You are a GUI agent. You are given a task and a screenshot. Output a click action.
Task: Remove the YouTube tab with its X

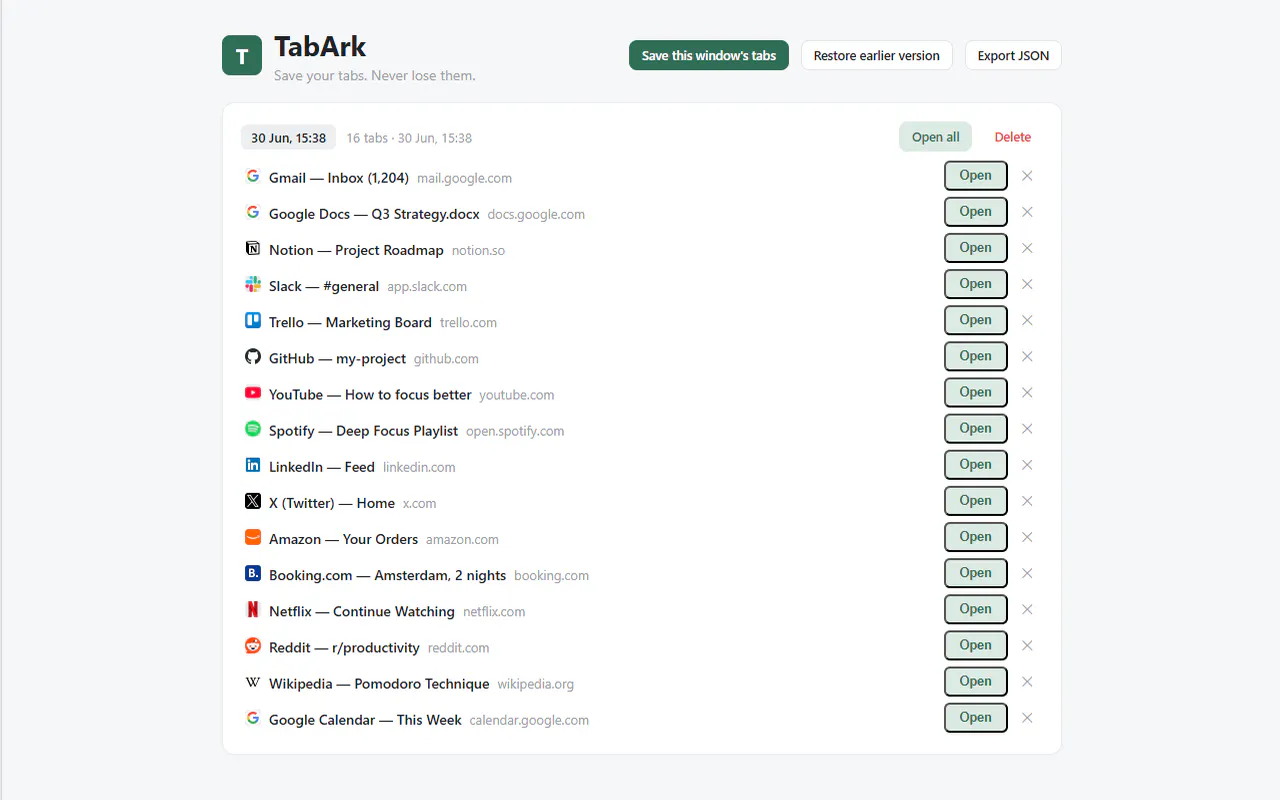pyautogui.click(x=1027, y=393)
